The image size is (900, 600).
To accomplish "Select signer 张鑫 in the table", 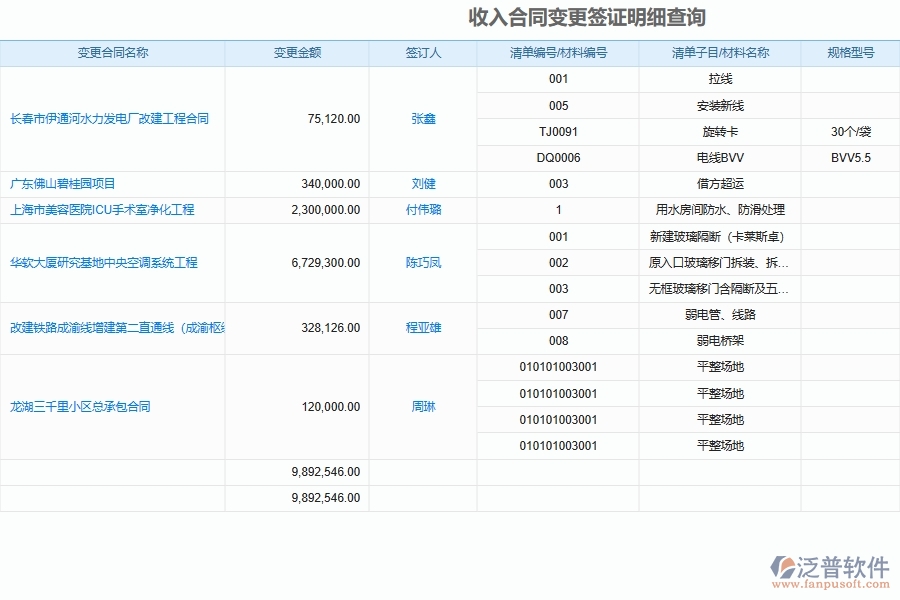I will (x=423, y=118).
